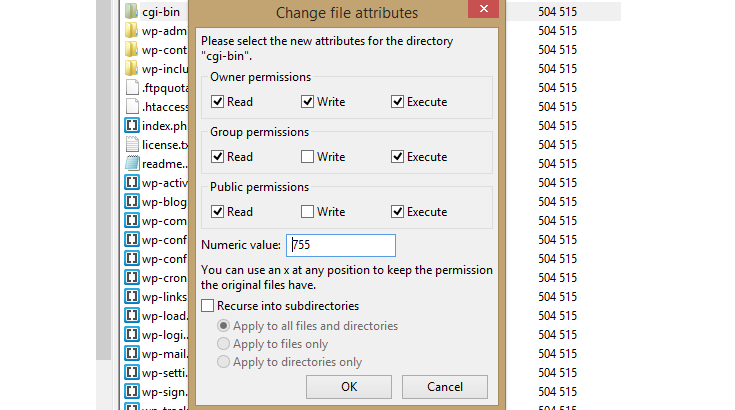The height and width of the screenshot is (410, 735).
Task: Enable Public permissions Write checkbox
Action: (308, 212)
